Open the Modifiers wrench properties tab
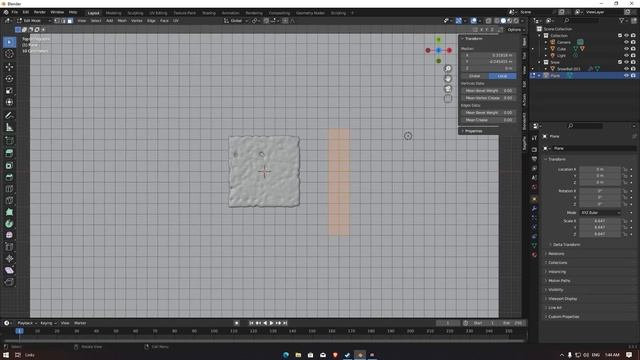Image resolution: width=640 pixels, height=360 pixels. [534, 208]
